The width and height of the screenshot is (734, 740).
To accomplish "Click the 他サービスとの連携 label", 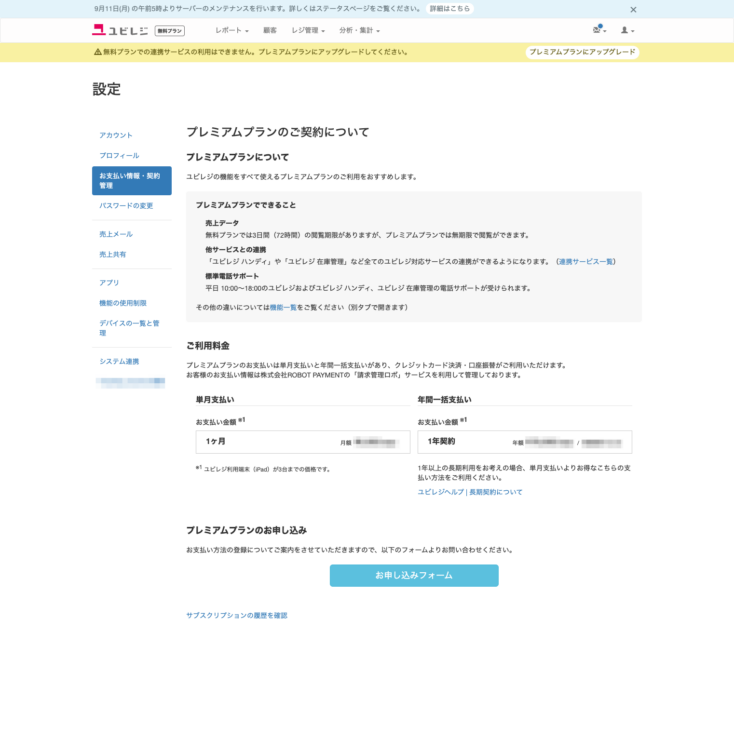I will click(x=236, y=250).
